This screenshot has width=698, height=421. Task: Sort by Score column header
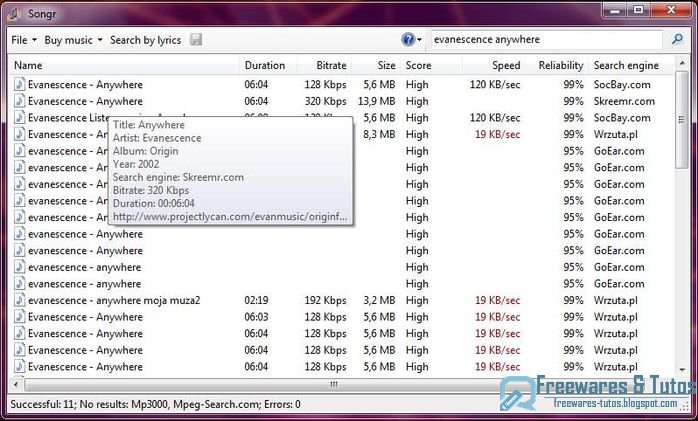(431, 65)
